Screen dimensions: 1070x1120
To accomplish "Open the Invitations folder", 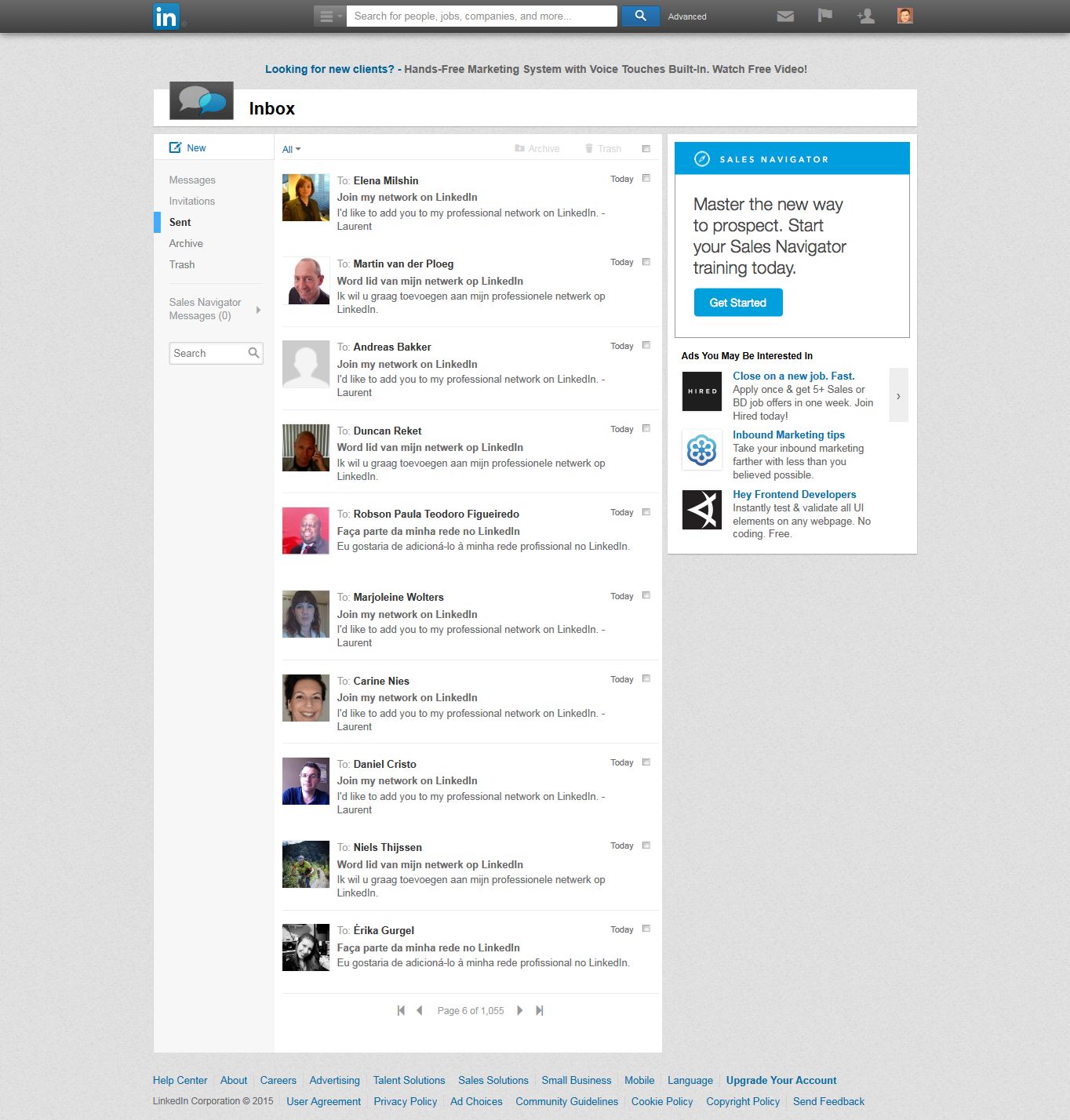I will coord(192,202).
